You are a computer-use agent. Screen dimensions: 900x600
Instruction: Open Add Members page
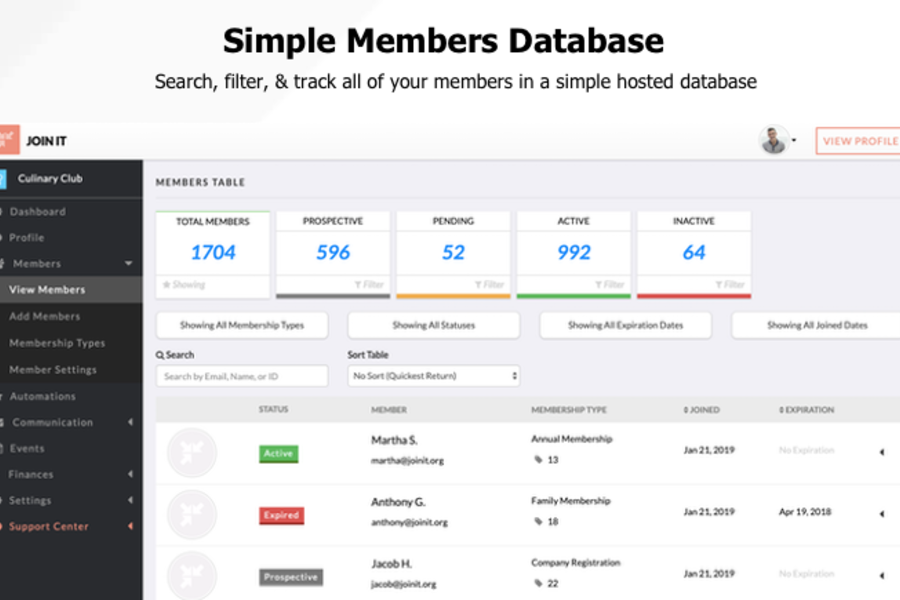coord(44,316)
